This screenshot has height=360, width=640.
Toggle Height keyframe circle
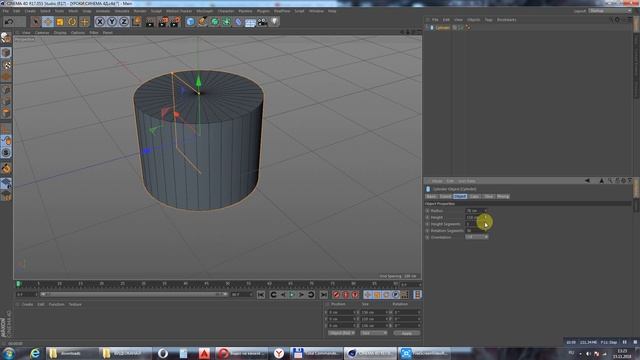point(427,217)
